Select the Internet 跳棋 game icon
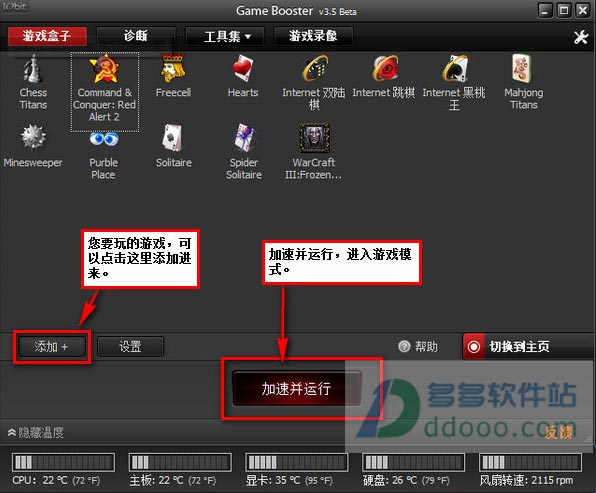 click(x=385, y=69)
